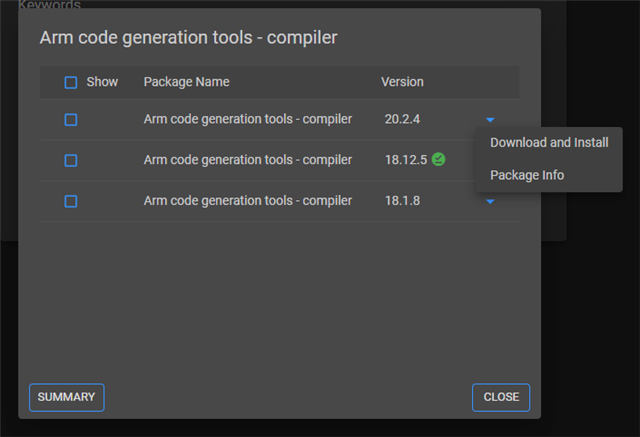Click the Version column header
Screen dimensions: 640x437
click(402, 82)
